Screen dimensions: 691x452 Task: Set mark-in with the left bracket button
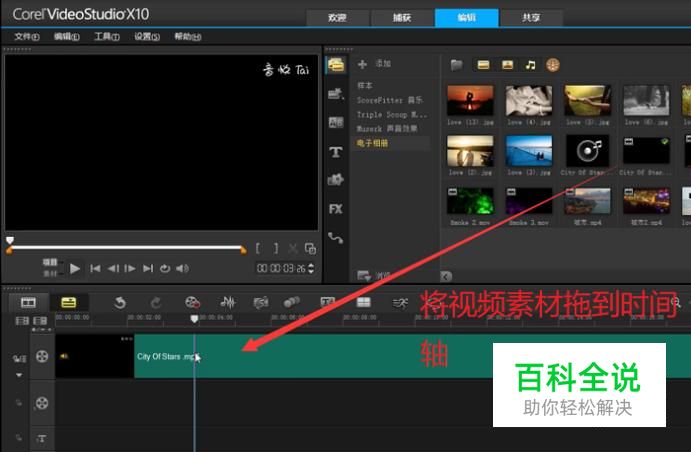(x=258, y=248)
